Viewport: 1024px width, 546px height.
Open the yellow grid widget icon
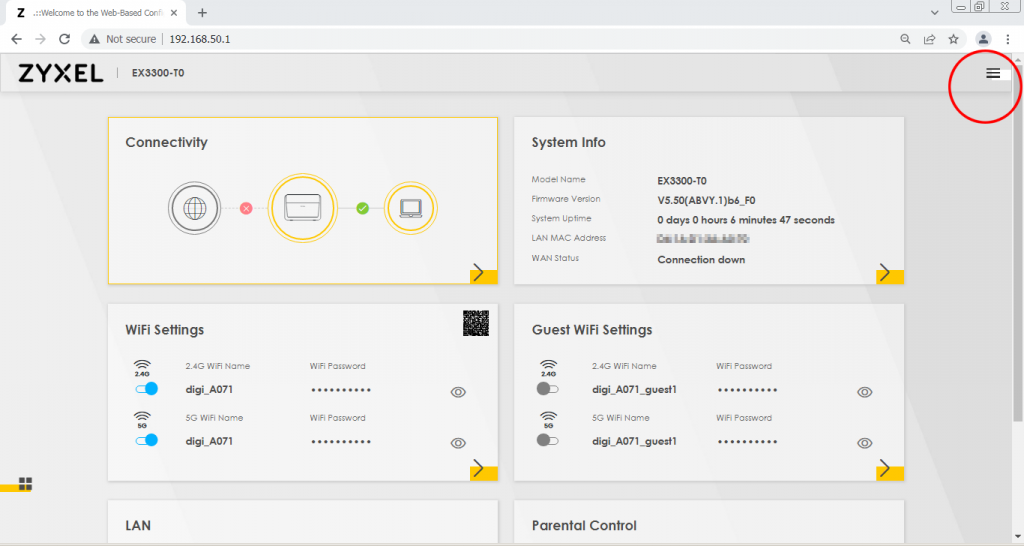click(25, 484)
